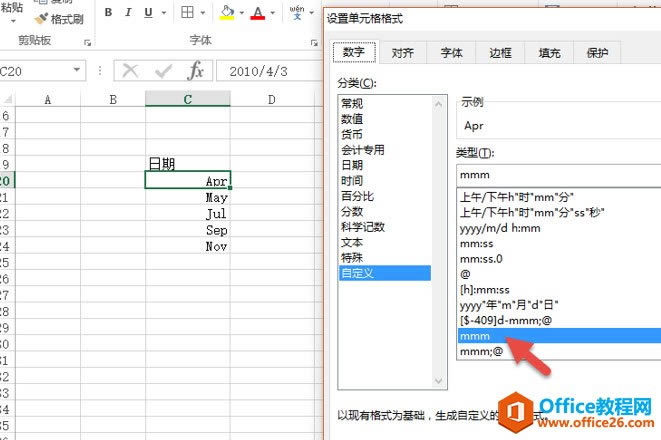Apply yellow fill color bucket
Screen dimensions: 661x440
[x=227, y=13]
